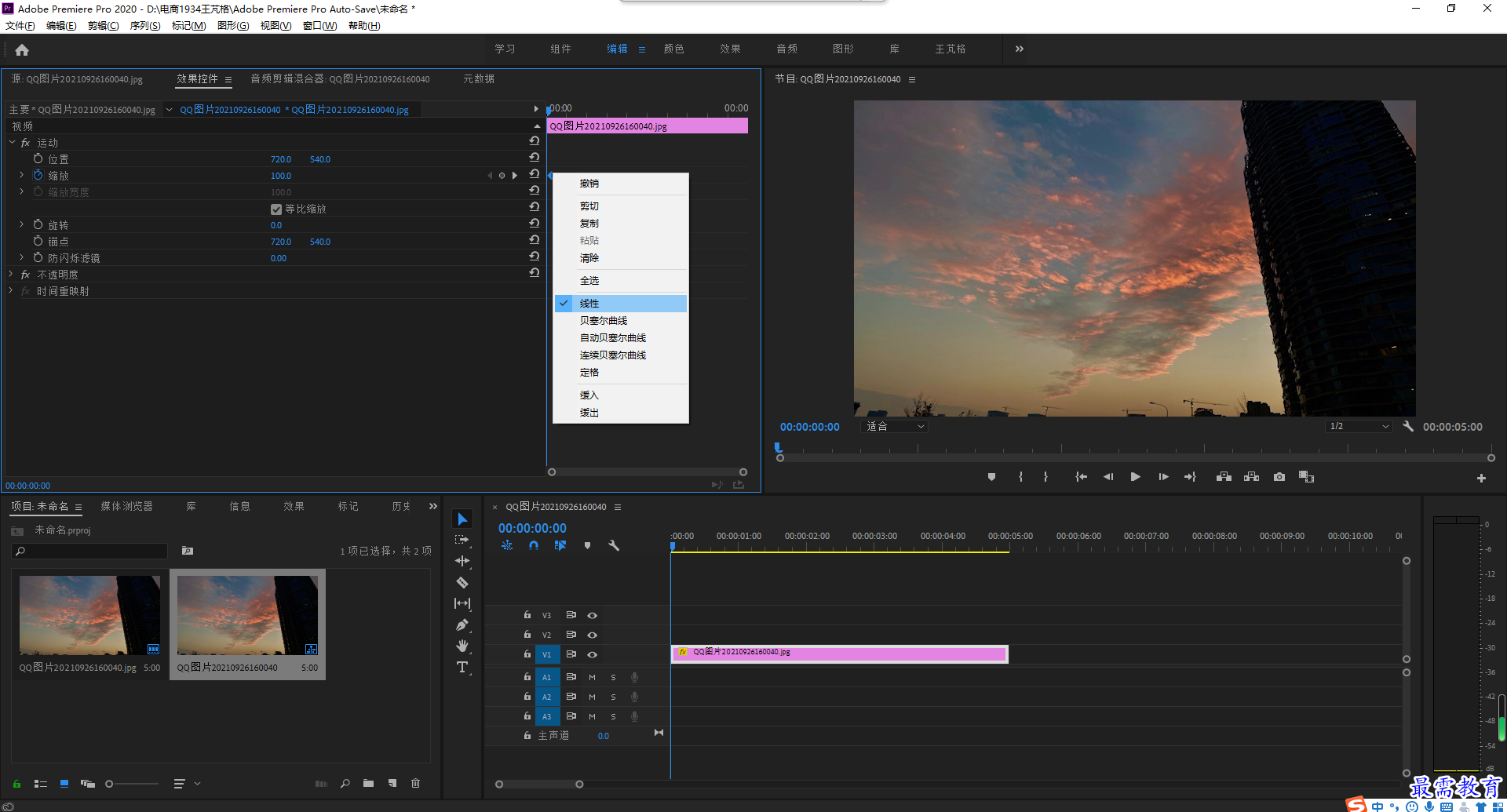This screenshot has height=812, width=1507.
Task: Open timeline display settings wrench
Action: [x=614, y=545]
